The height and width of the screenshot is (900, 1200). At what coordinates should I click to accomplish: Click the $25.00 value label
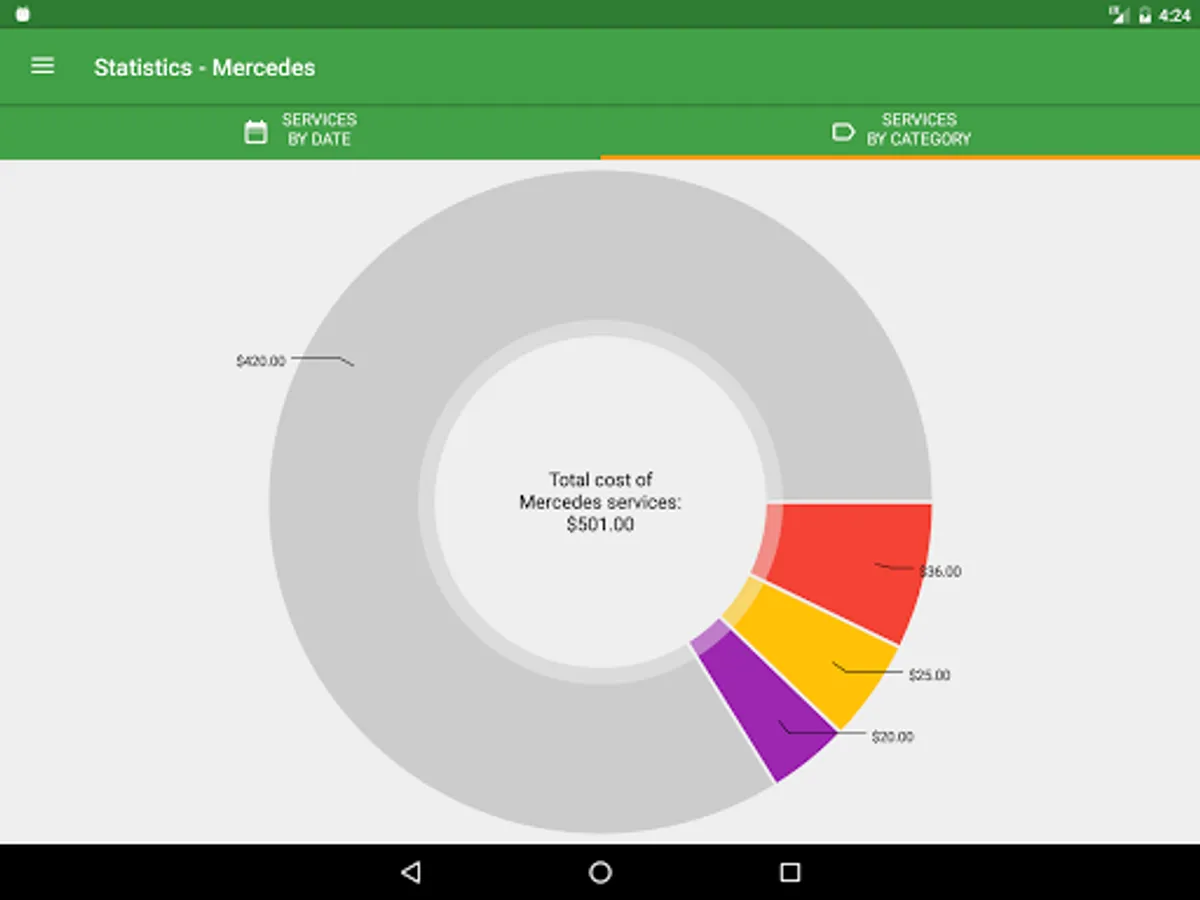[929, 675]
